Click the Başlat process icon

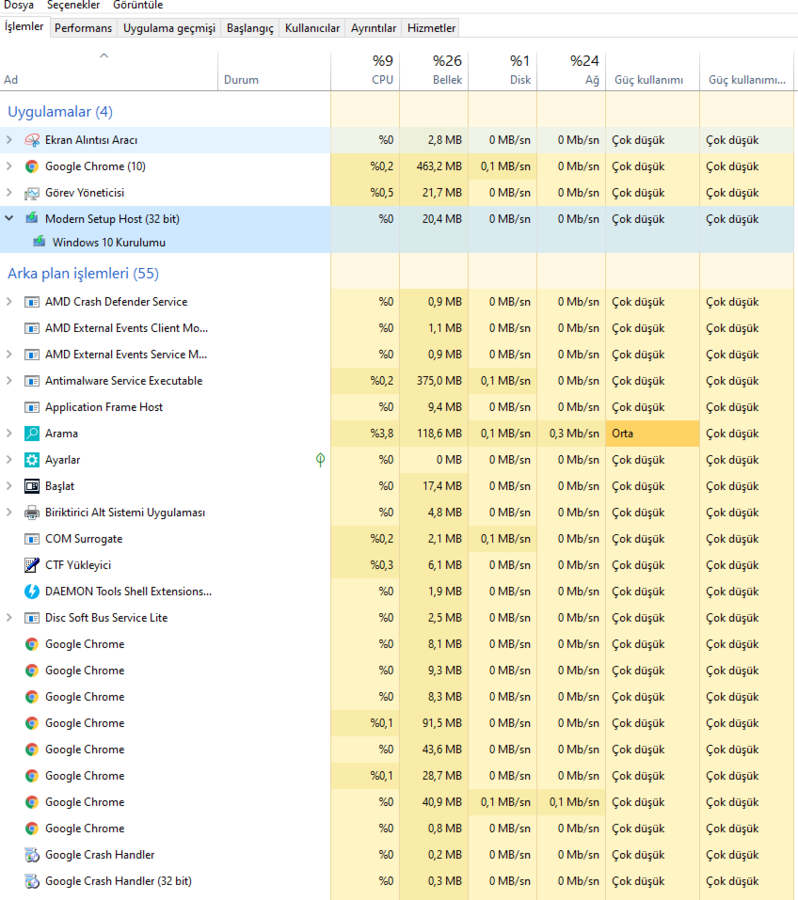32,486
